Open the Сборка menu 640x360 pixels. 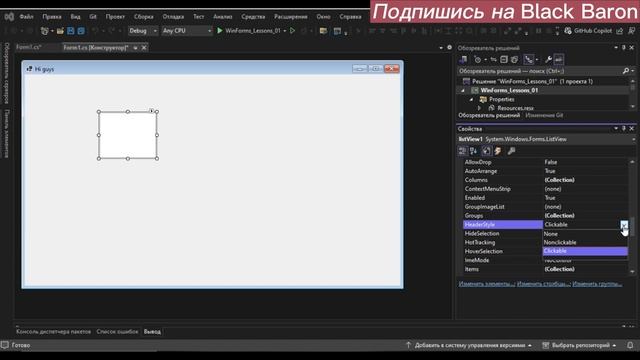[144, 17]
